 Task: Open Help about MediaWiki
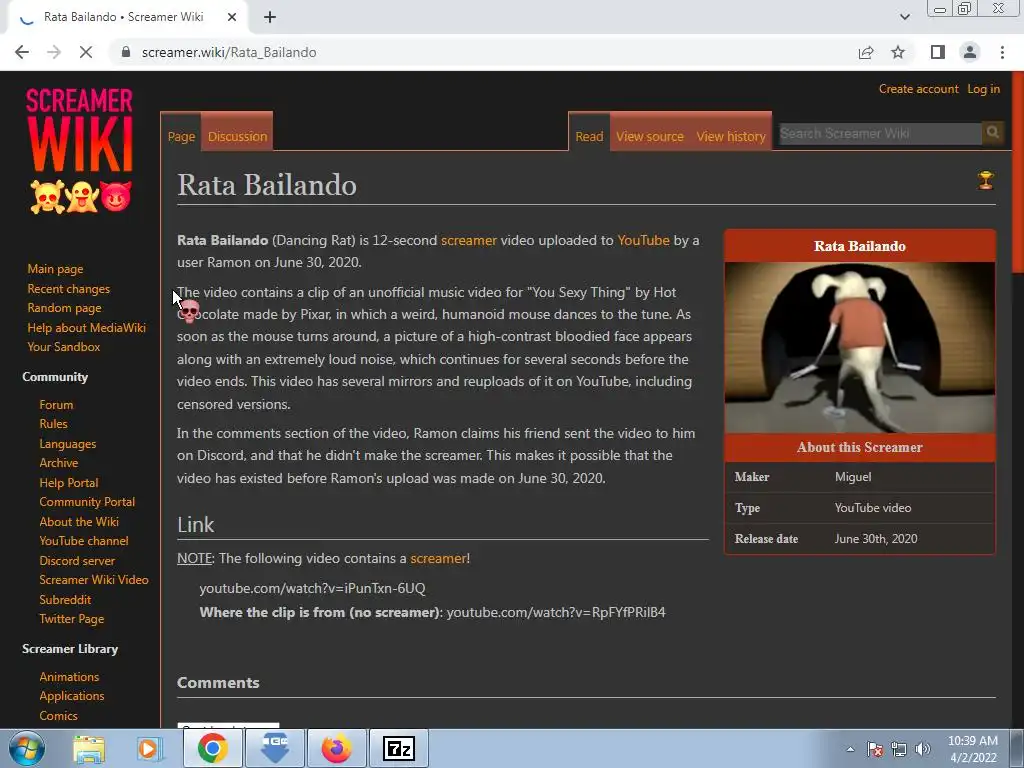pos(86,328)
